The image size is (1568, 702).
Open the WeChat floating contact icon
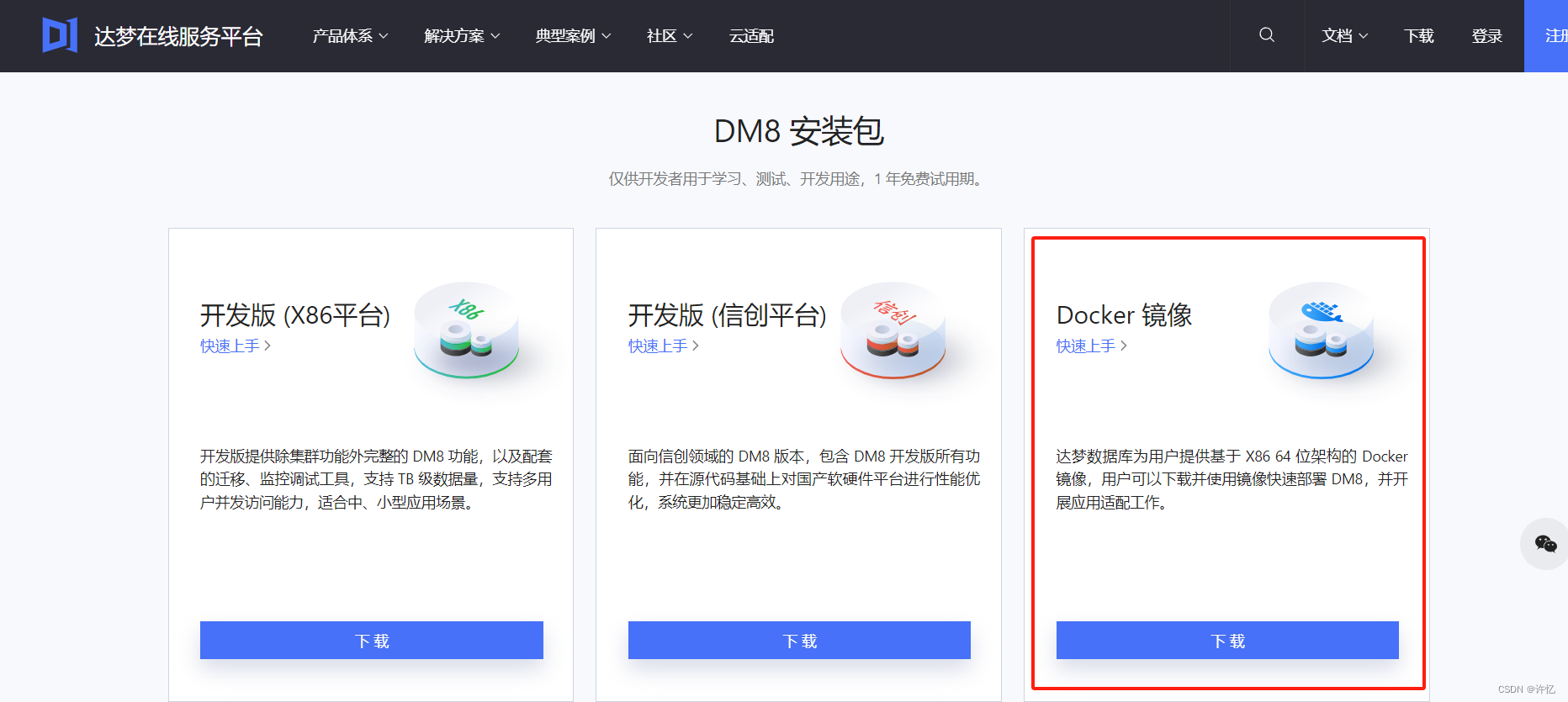pyautogui.click(x=1545, y=544)
